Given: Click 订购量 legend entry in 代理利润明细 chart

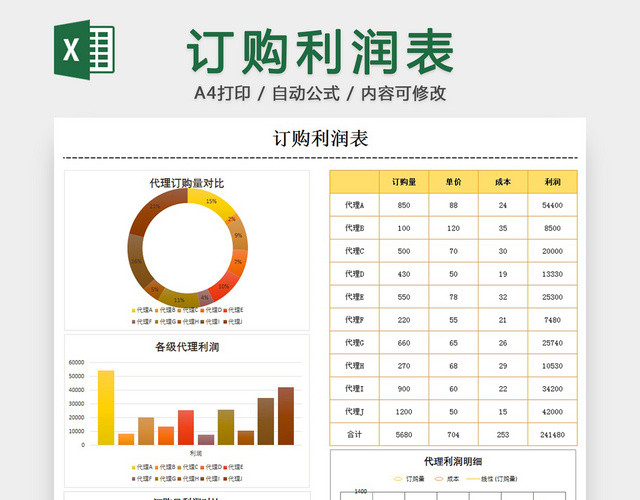Looking at the screenshot, I should coord(409,479).
